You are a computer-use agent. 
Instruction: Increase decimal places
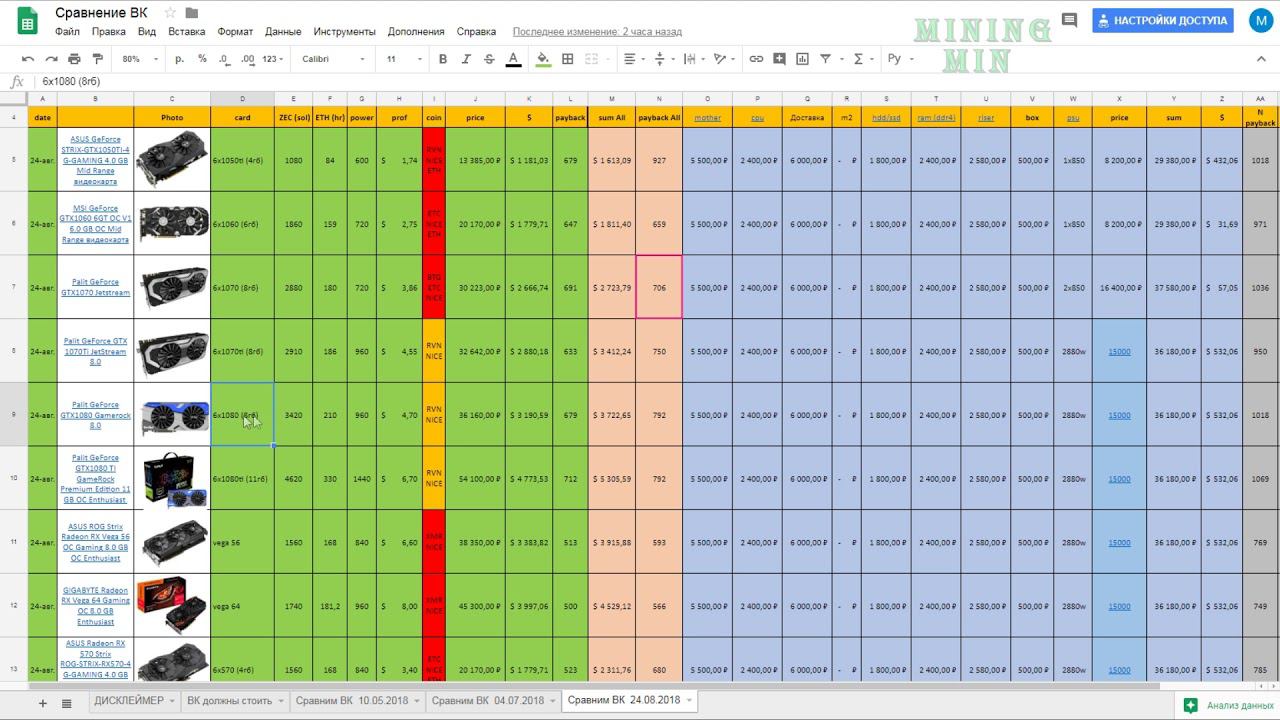[x=248, y=59]
